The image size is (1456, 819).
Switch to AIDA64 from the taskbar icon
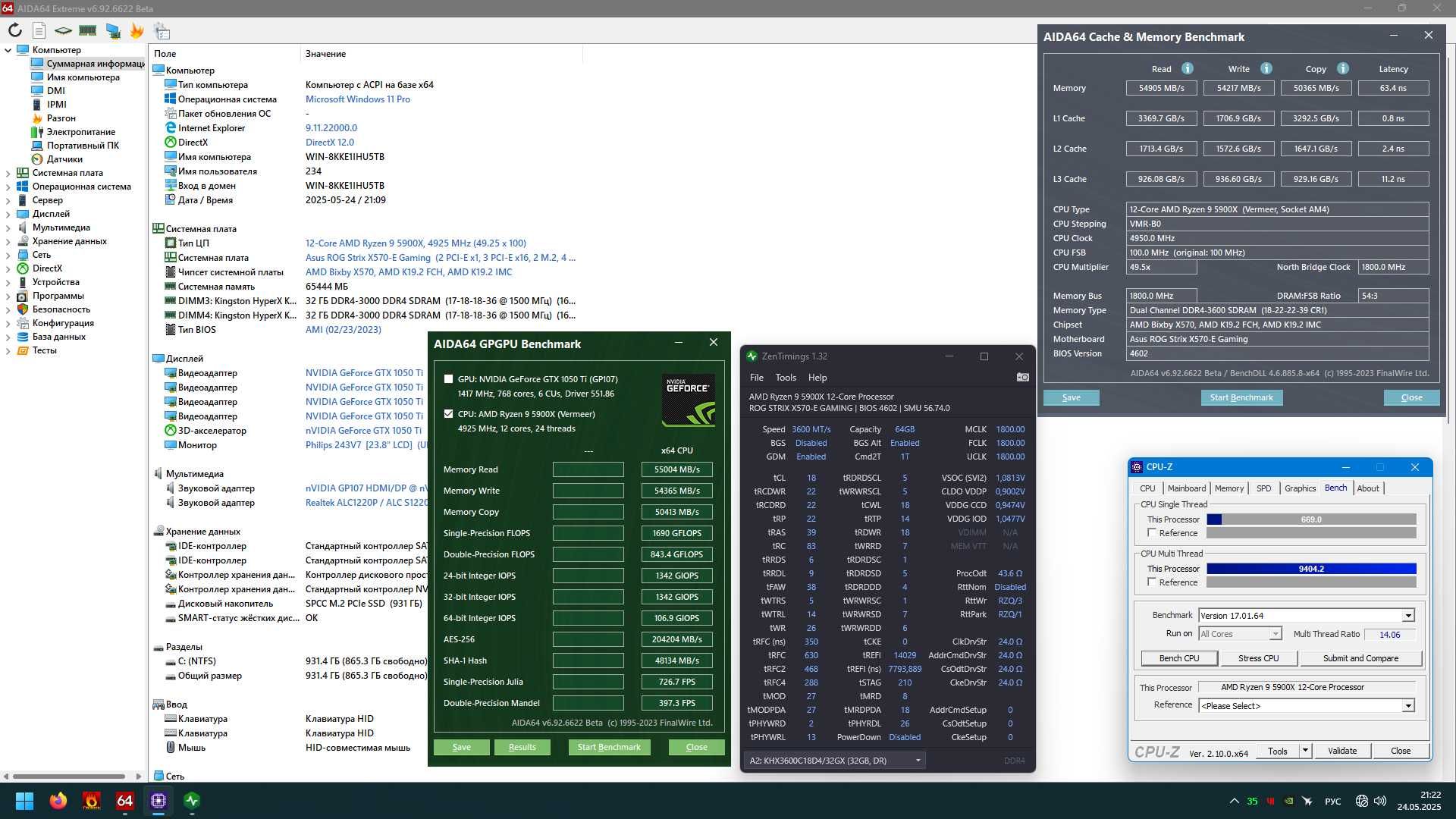[125, 801]
